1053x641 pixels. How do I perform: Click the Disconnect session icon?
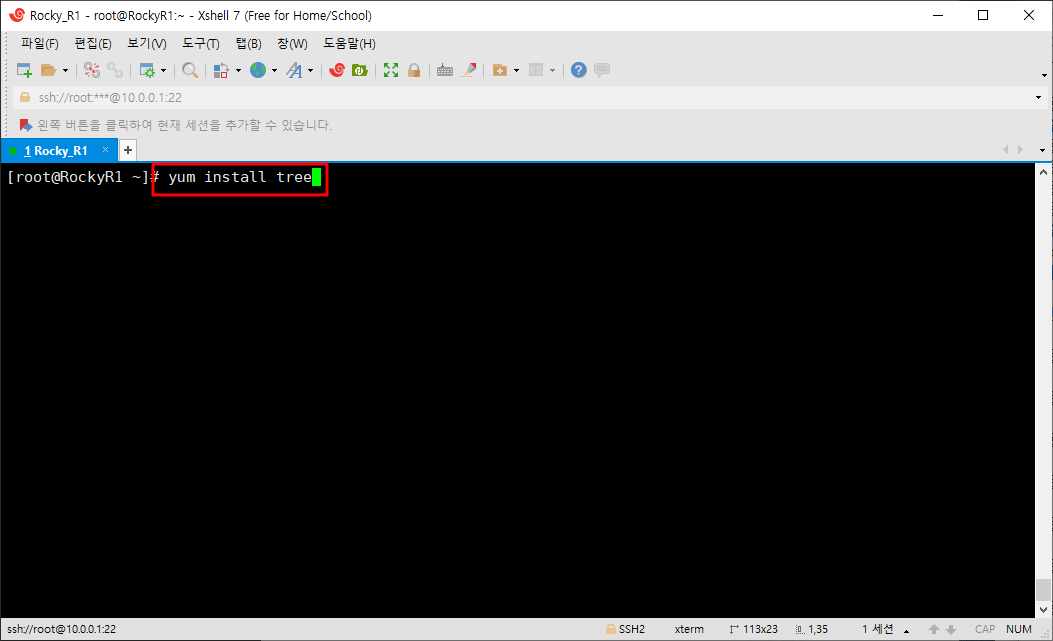[x=92, y=70]
